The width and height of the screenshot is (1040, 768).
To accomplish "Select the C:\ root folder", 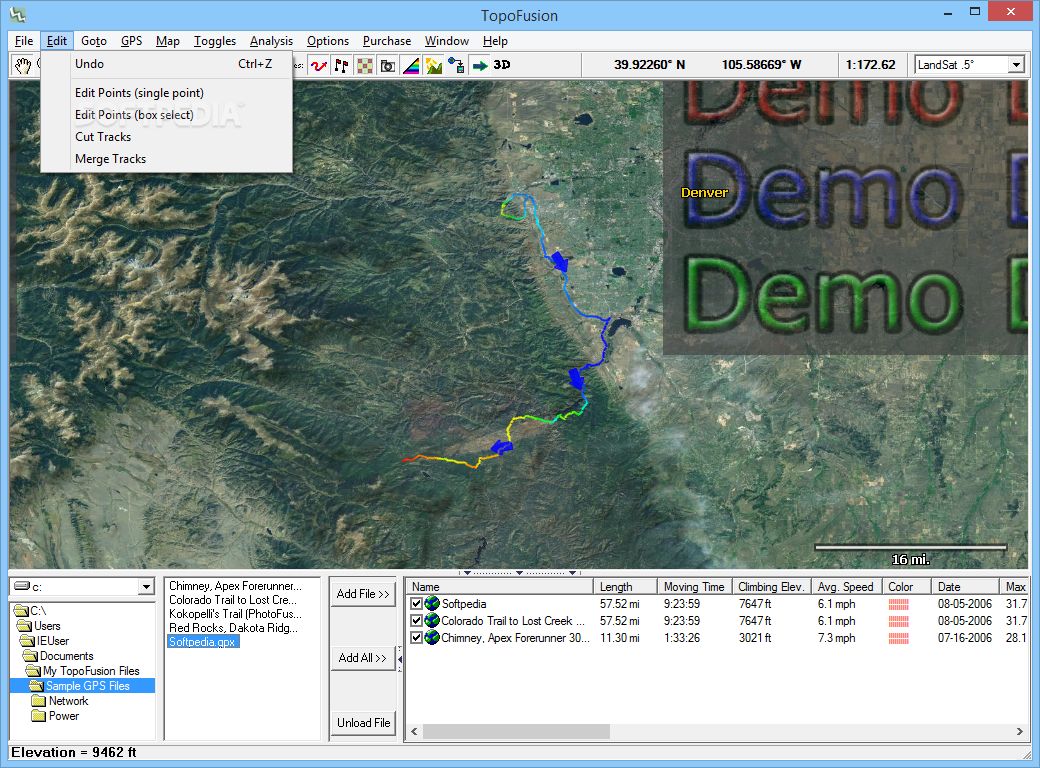I will tap(31, 610).
